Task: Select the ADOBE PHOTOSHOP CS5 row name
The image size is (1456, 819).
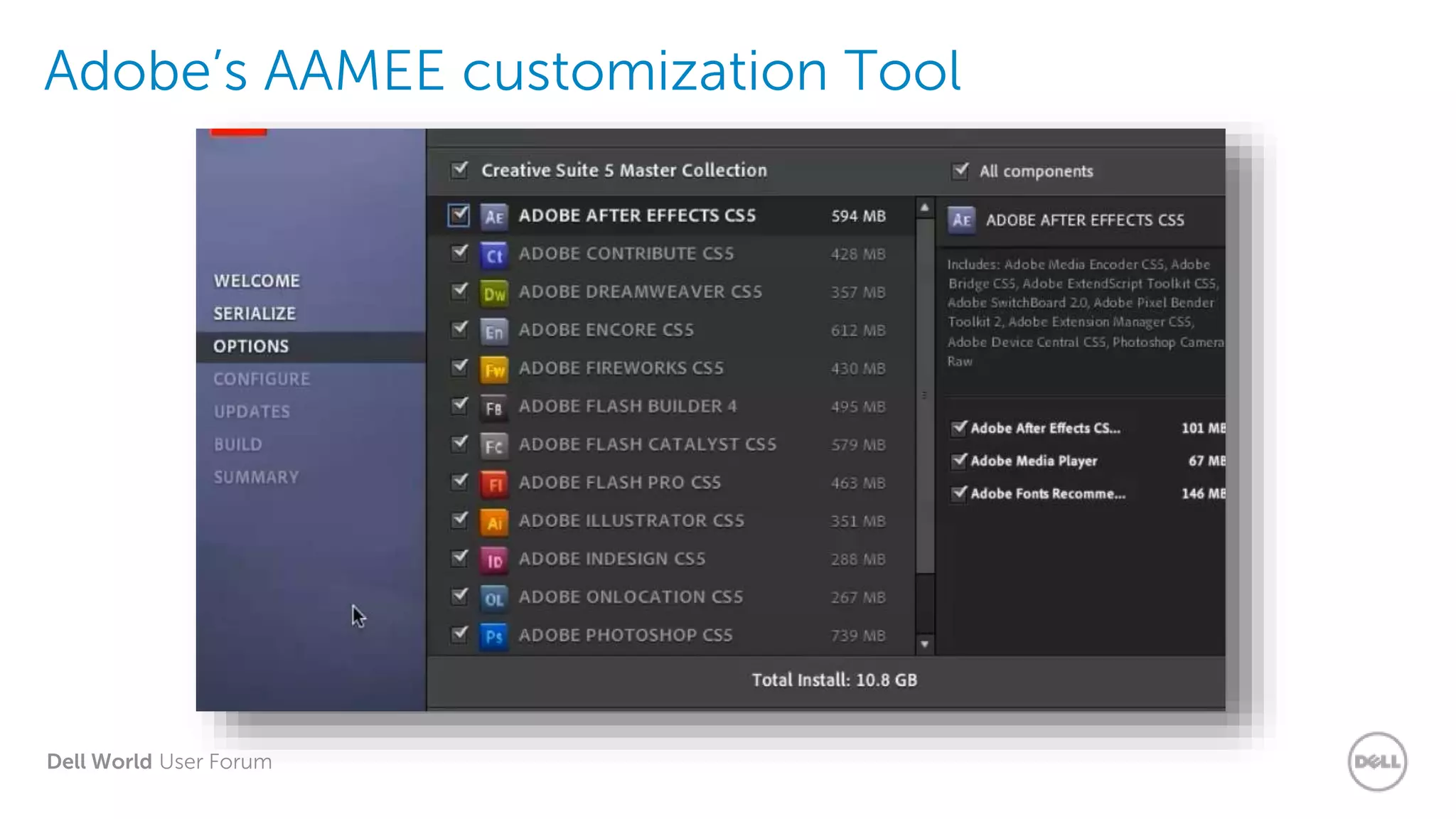Action: [626, 635]
